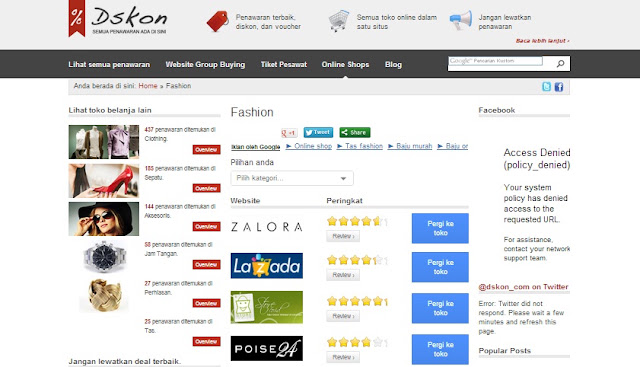
Task: Open the Blog menu item
Action: pyautogui.click(x=393, y=65)
